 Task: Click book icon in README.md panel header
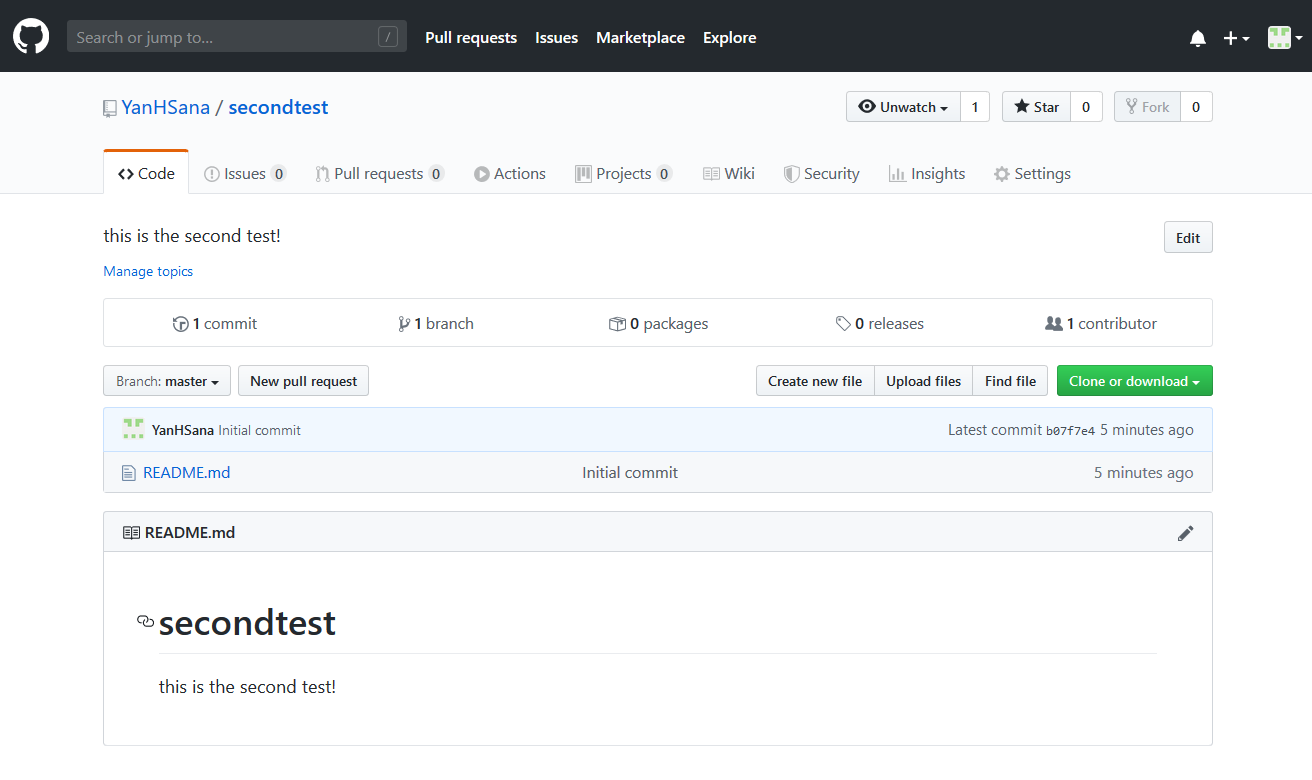click(131, 533)
